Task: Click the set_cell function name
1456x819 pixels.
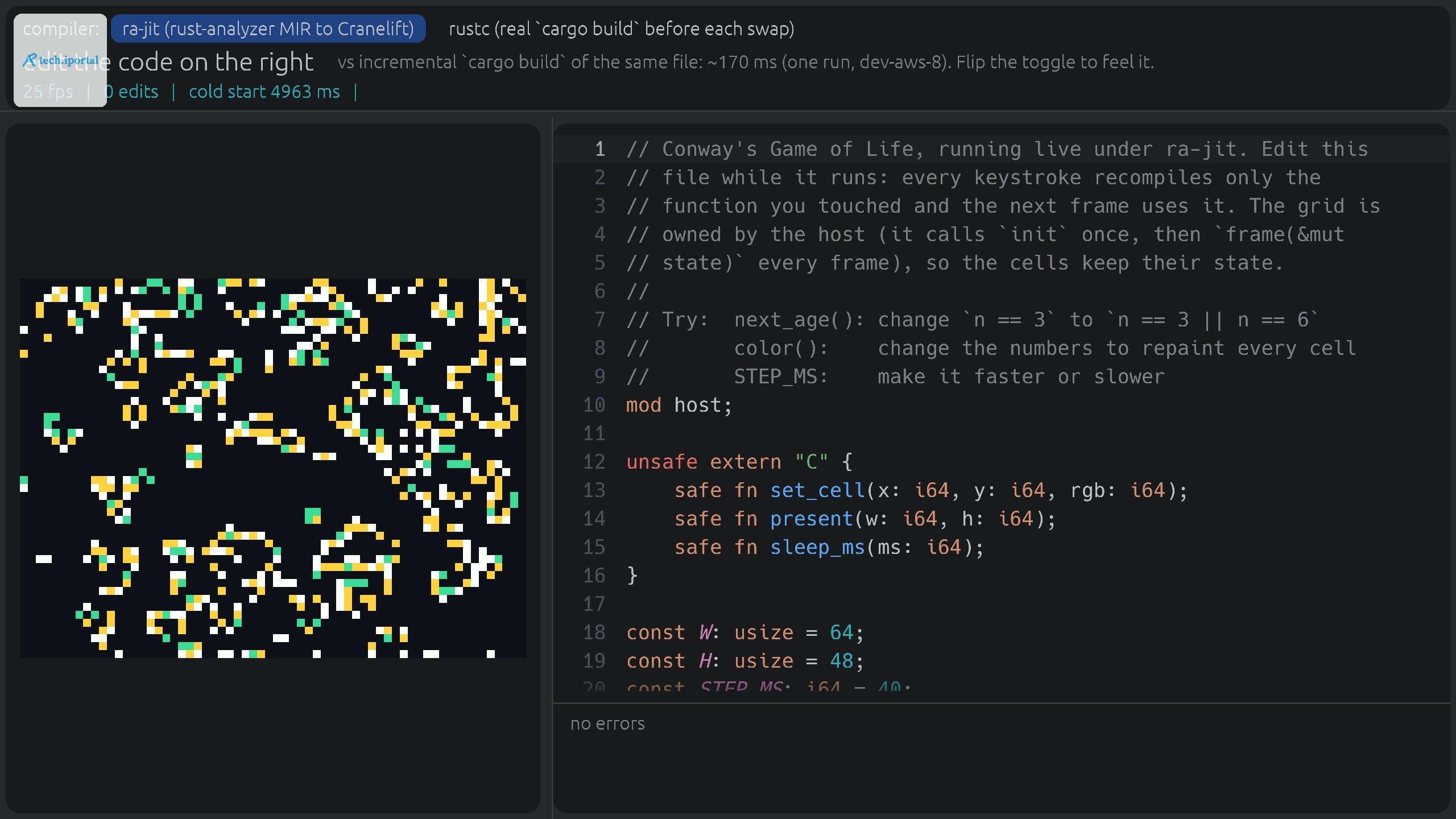Action: point(817,490)
